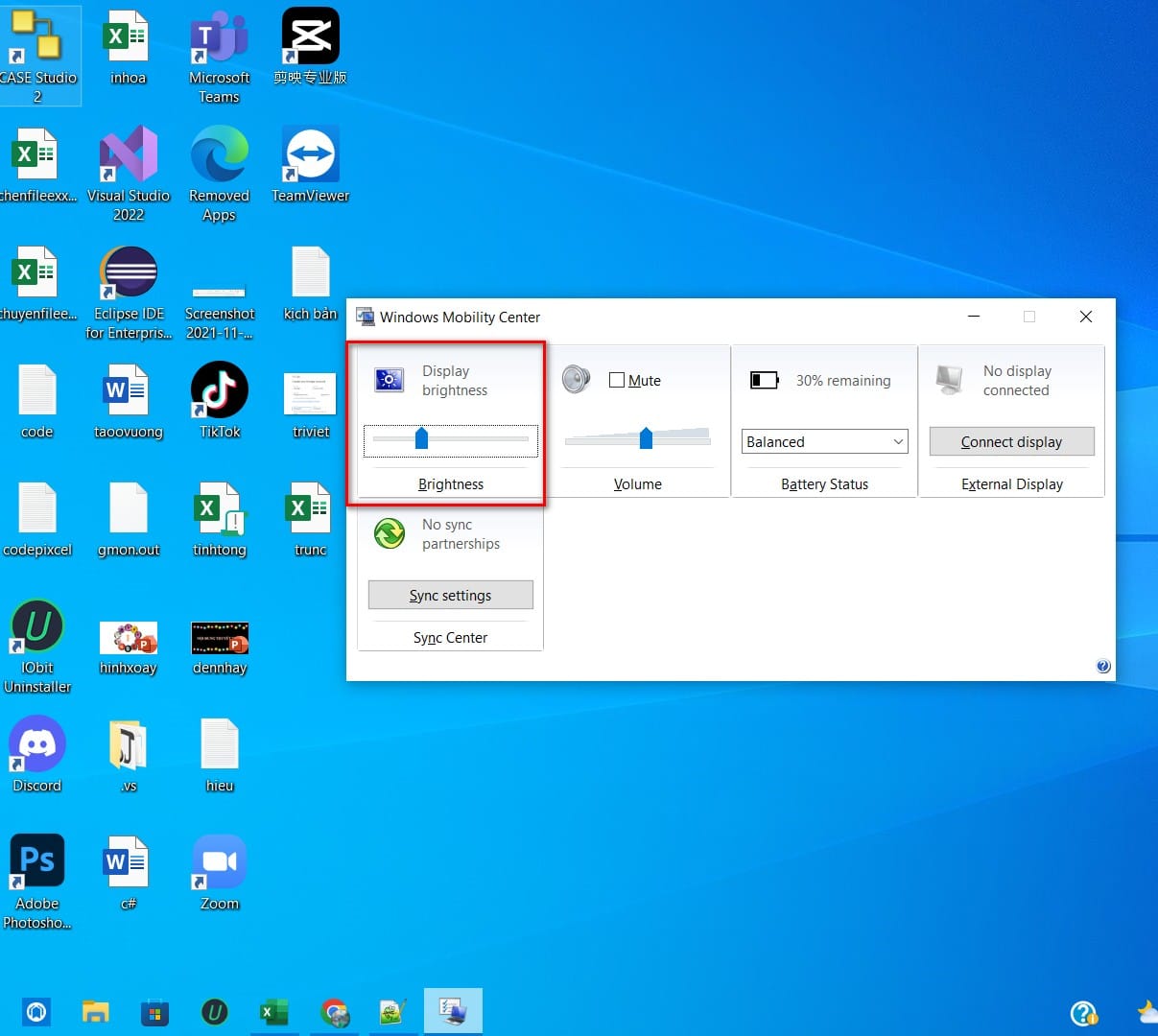Select the 剪映专业版 desktop shortcut
This screenshot has width=1158, height=1036.
pos(310,47)
